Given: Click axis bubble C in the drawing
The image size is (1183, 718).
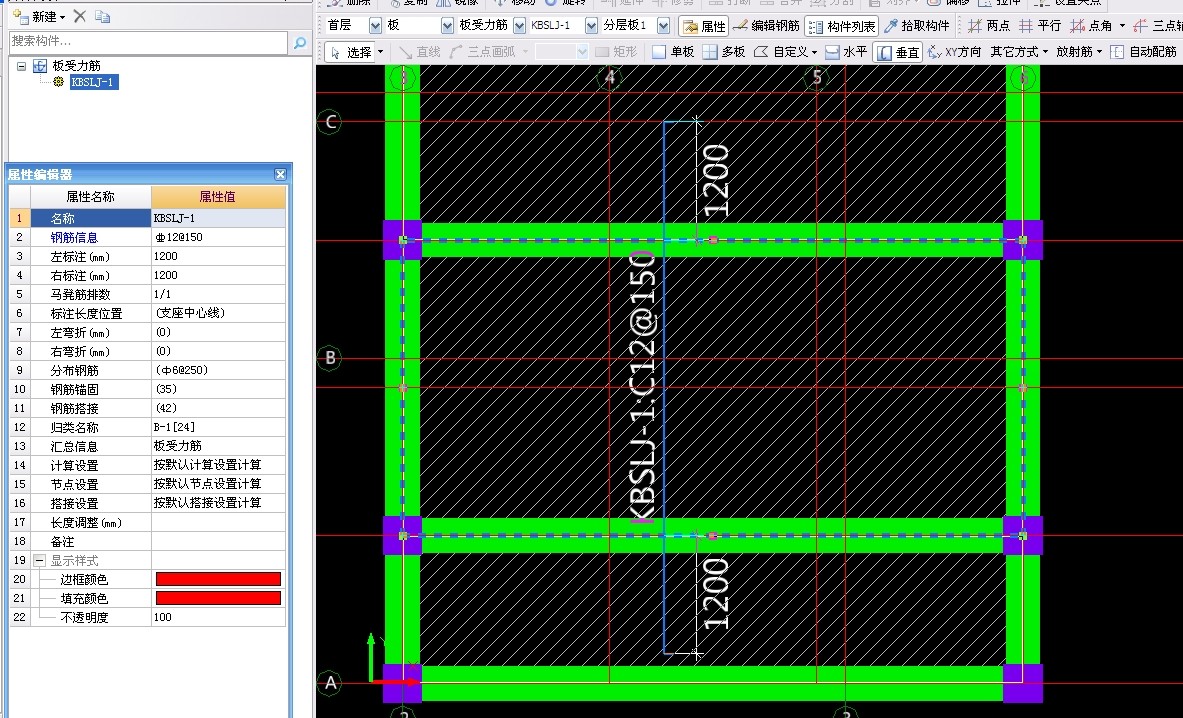Looking at the screenshot, I should pos(330,122).
